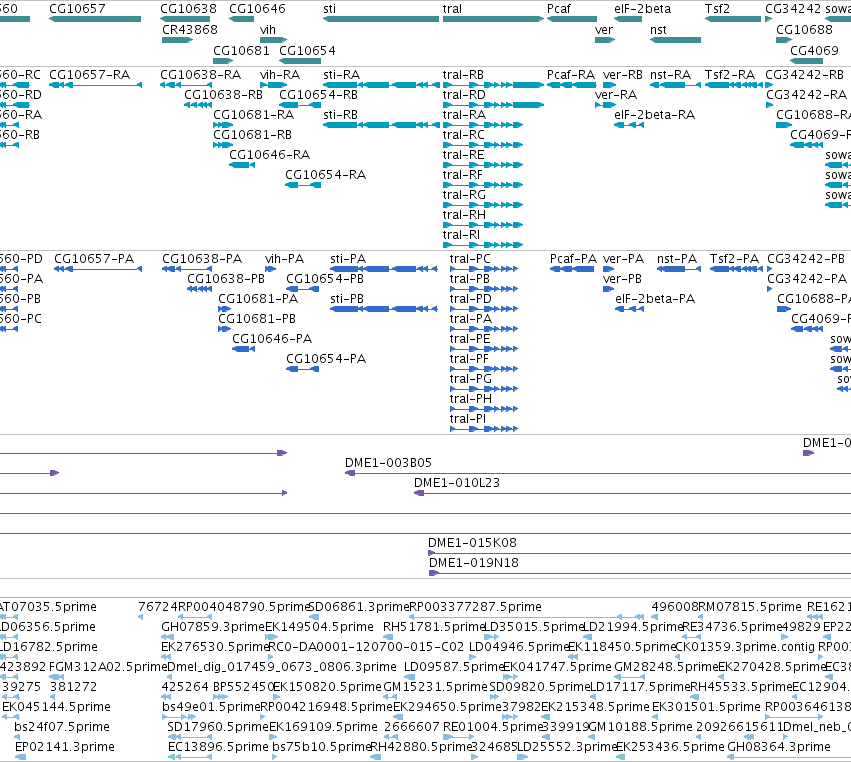851x762 pixels.
Task: Select protein Tsf2-PA
Action: [x=736, y=269]
